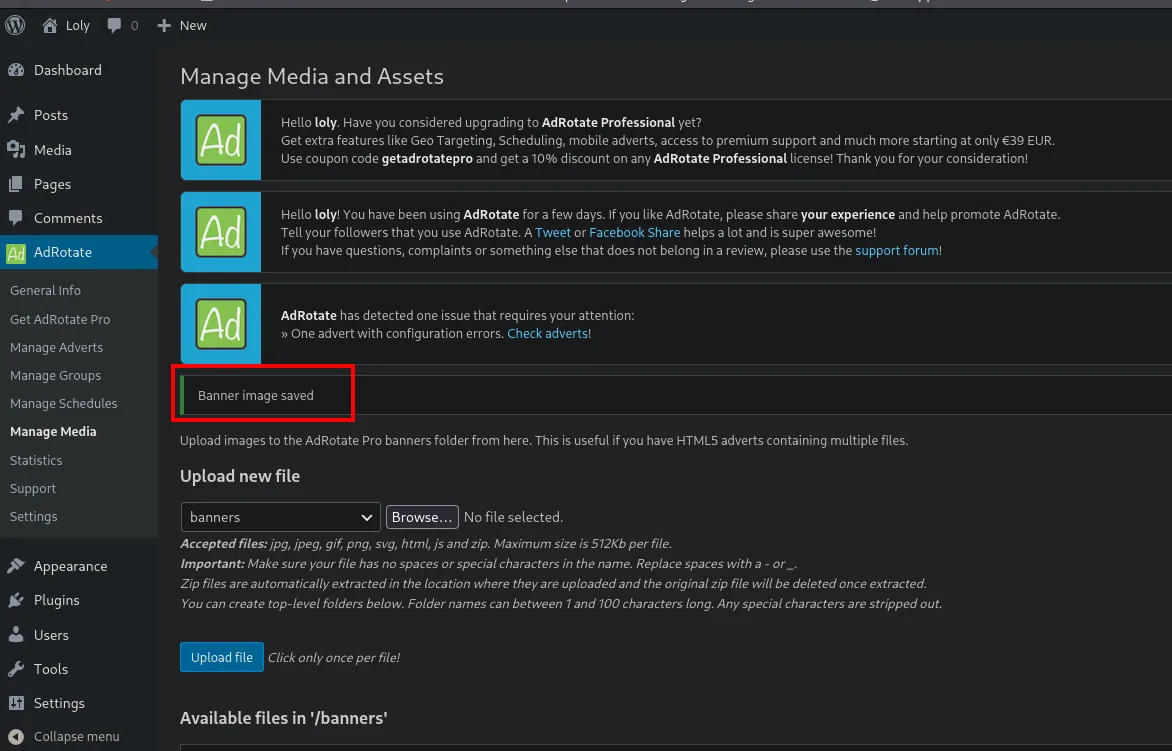Click the Loly site name
This screenshot has height=751, width=1172.
pos(78,25)
